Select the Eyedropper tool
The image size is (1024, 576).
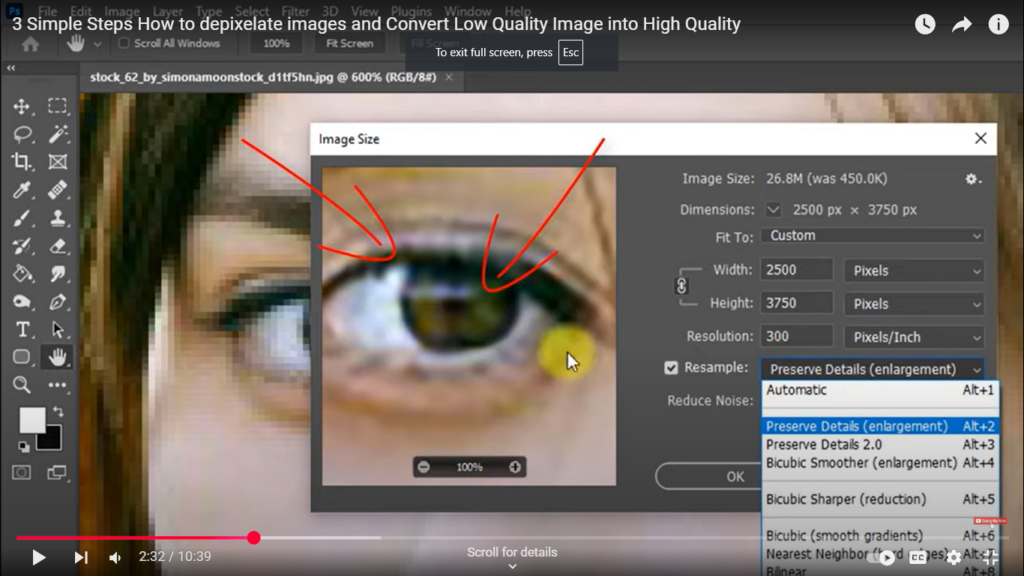point(22,190)
